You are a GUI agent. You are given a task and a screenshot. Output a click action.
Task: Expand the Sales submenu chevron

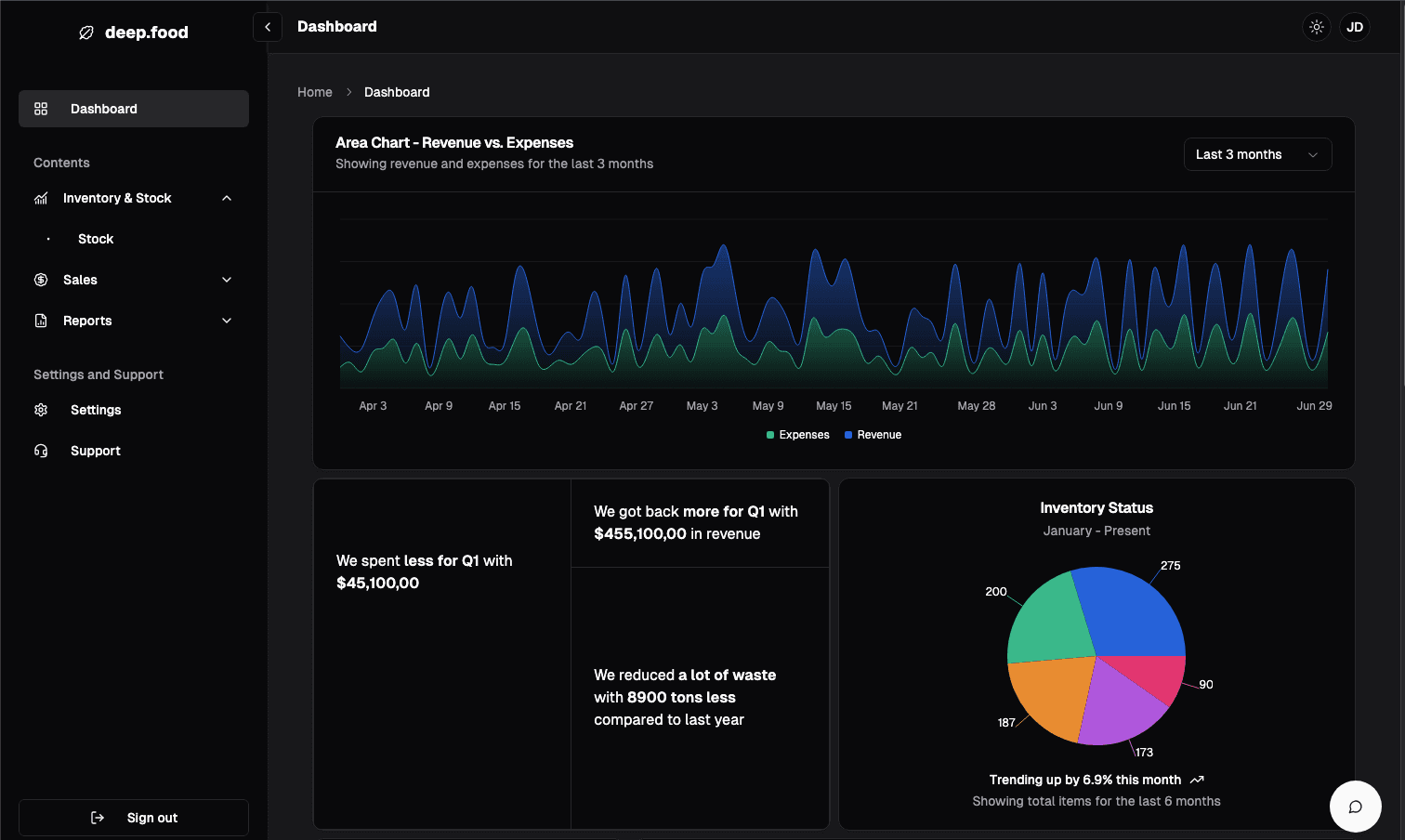coord(227,280)
